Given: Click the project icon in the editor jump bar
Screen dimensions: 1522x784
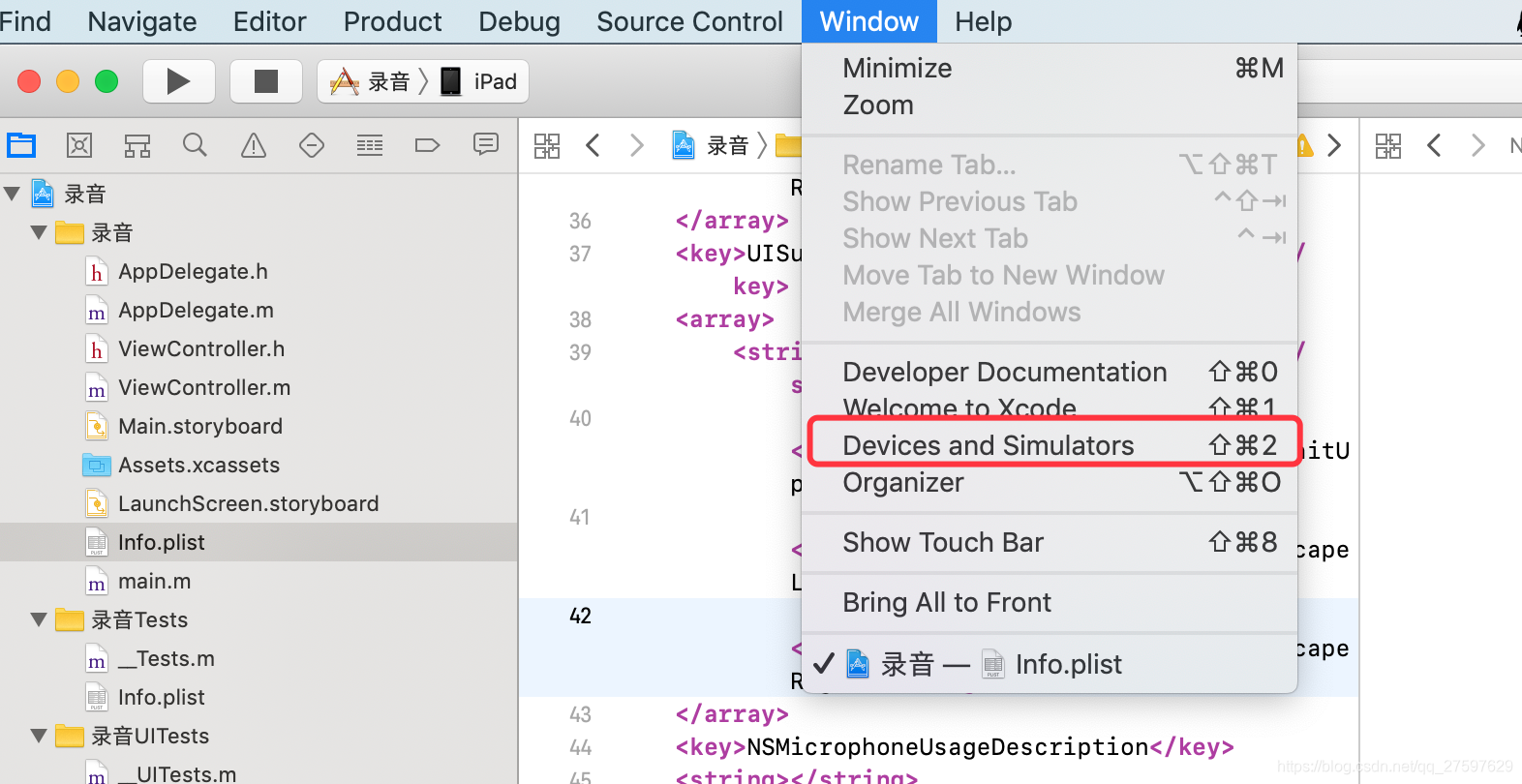Looking at the screenshot, I should pos(684,145).
